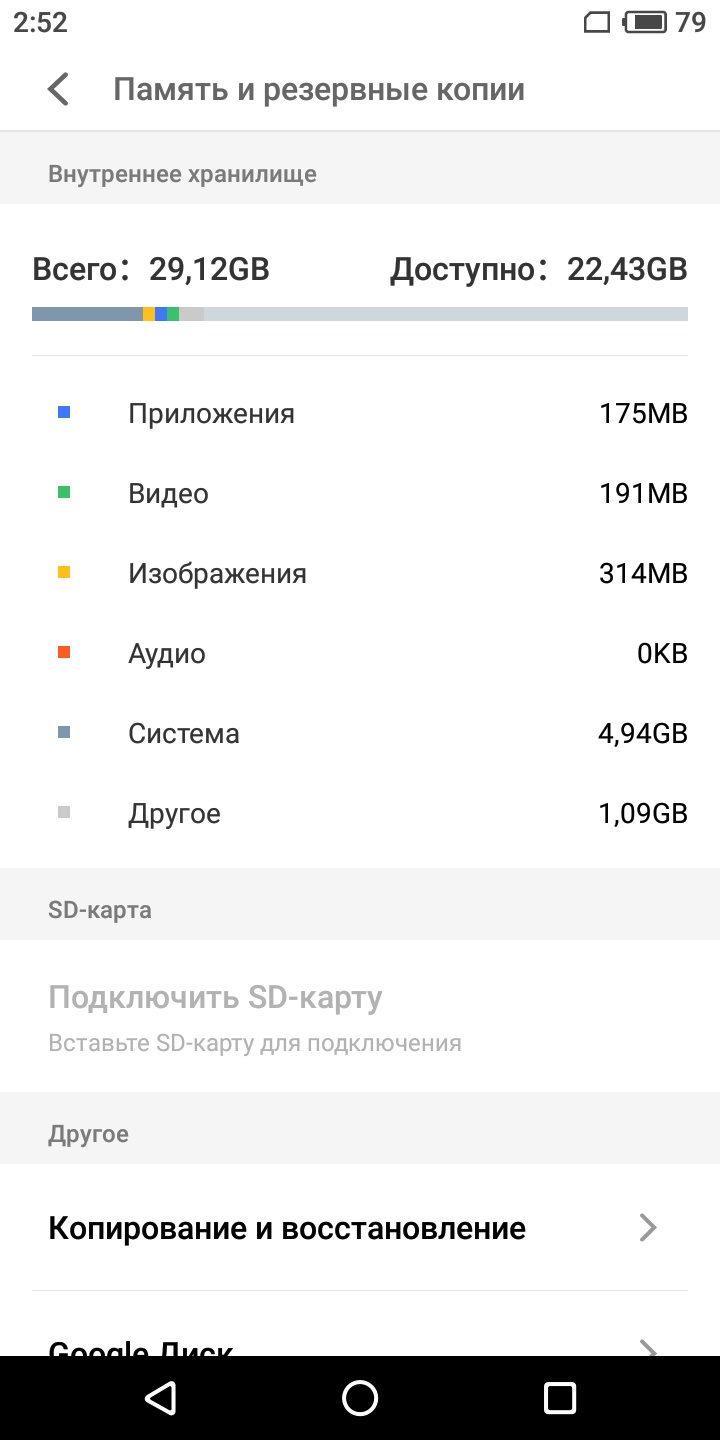Tap the orange Аудио color marker
This screenshot has height=1440, width=720.
click(64, 652)
